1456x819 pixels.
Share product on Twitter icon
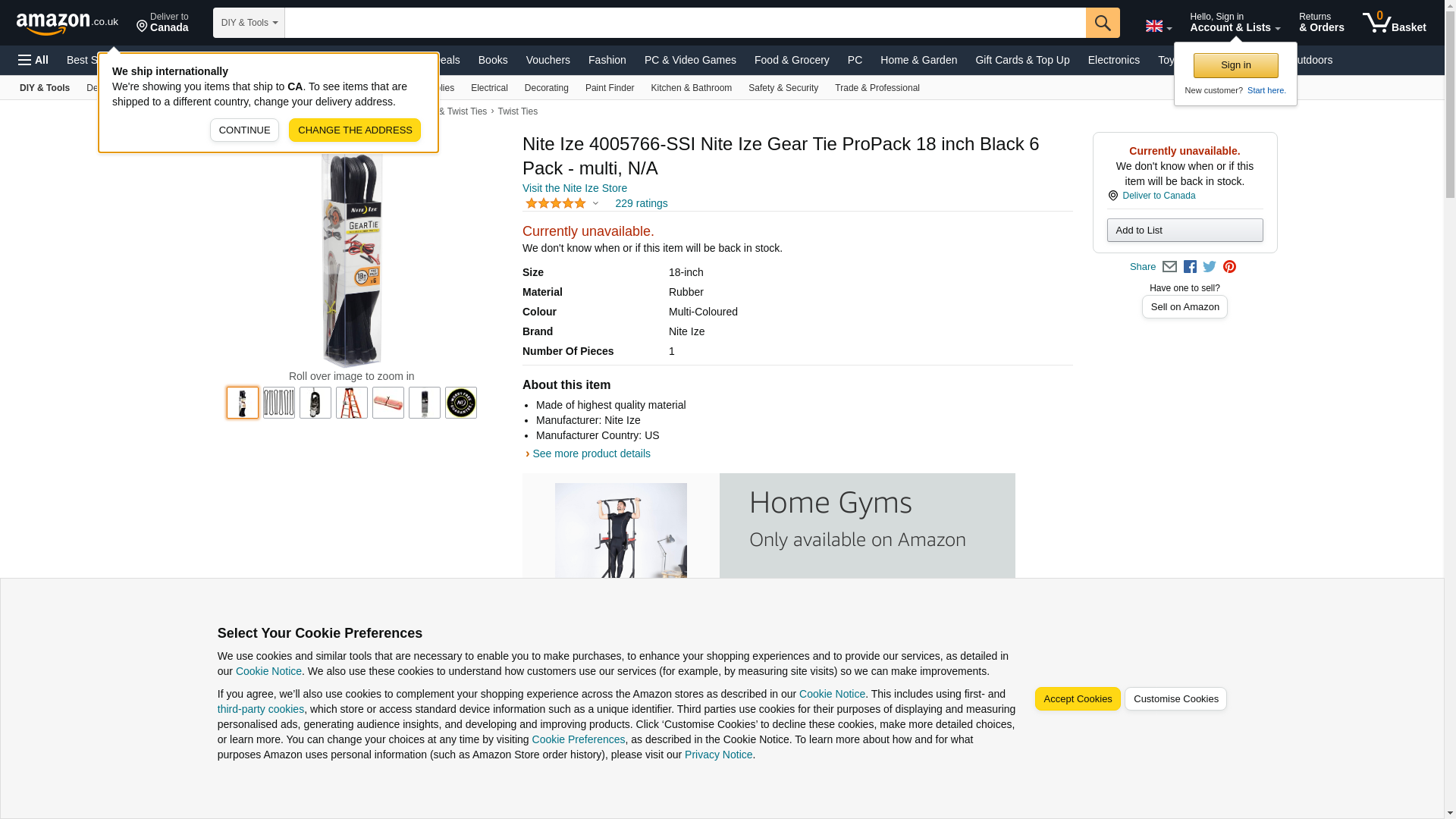click(1210, 267)
